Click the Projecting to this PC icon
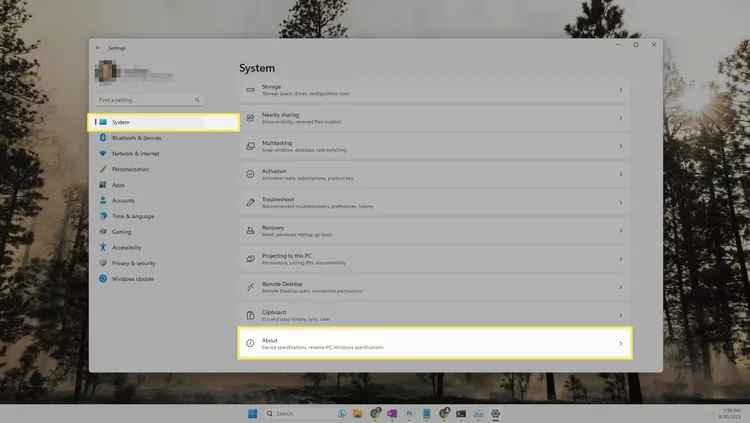Viewport: 750px width, 423px height. pyautogui.click(x=250, y=259)
